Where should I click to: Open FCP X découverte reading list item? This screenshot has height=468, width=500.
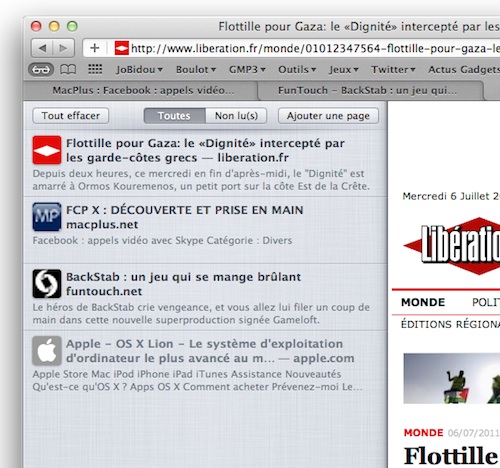click(x=205, y=230)
